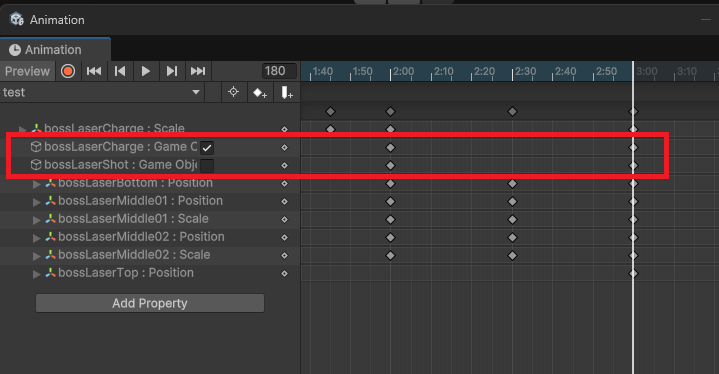Open keyframe menu for bossLaserCharge : Scale
This screenshot has height=374, width=719.
point(284,129)
